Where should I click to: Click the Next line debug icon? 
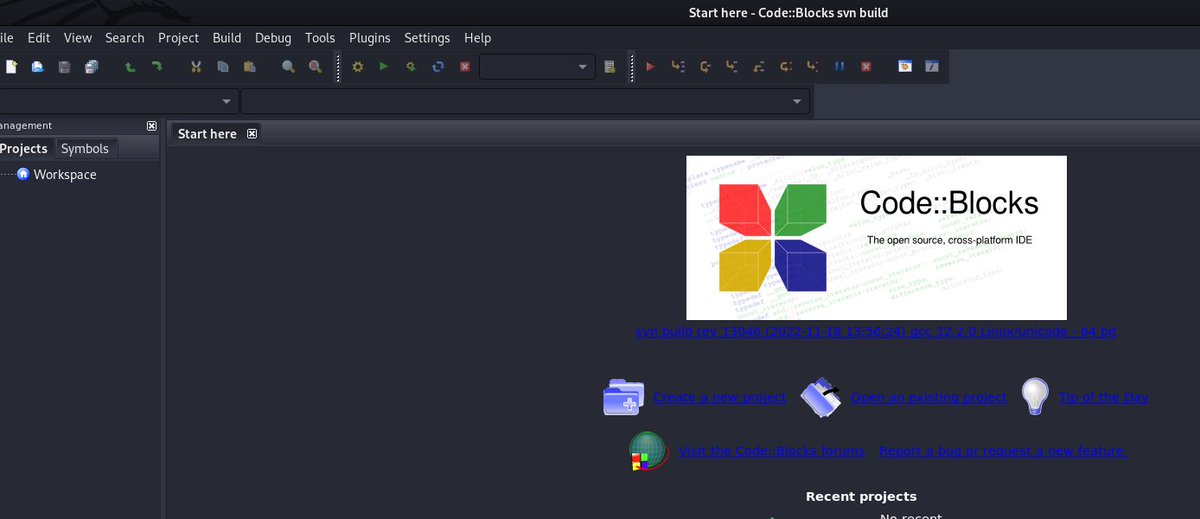click(x=705, y=67)
